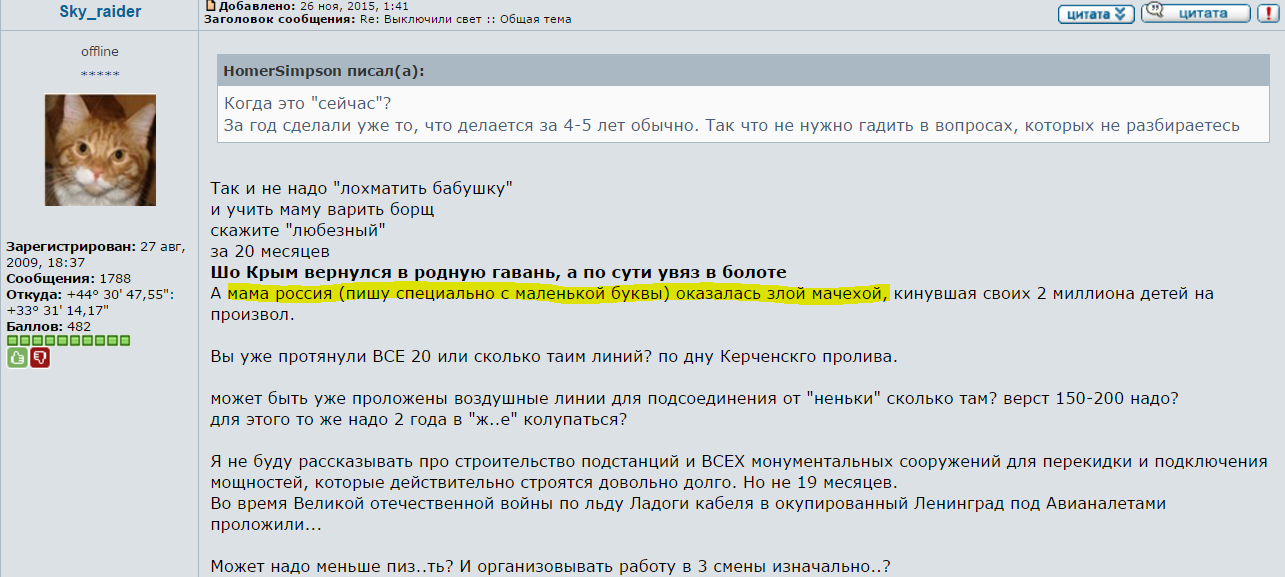Click the line "и учить маму варить борщ"

click(x=323, y=209)
